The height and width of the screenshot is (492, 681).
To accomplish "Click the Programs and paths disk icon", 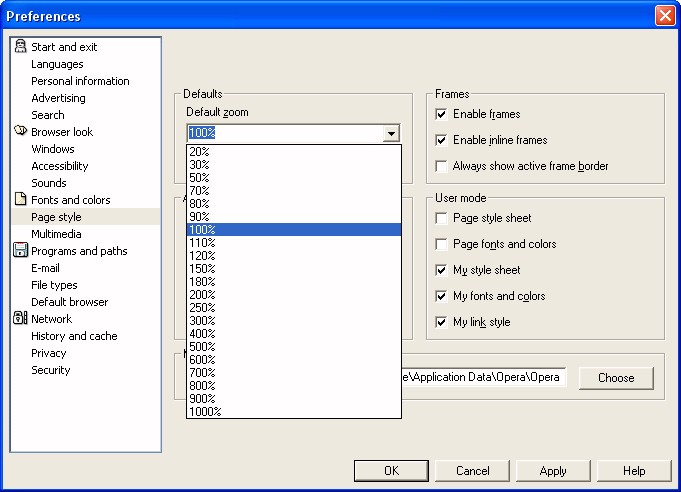I will (20, 251).
